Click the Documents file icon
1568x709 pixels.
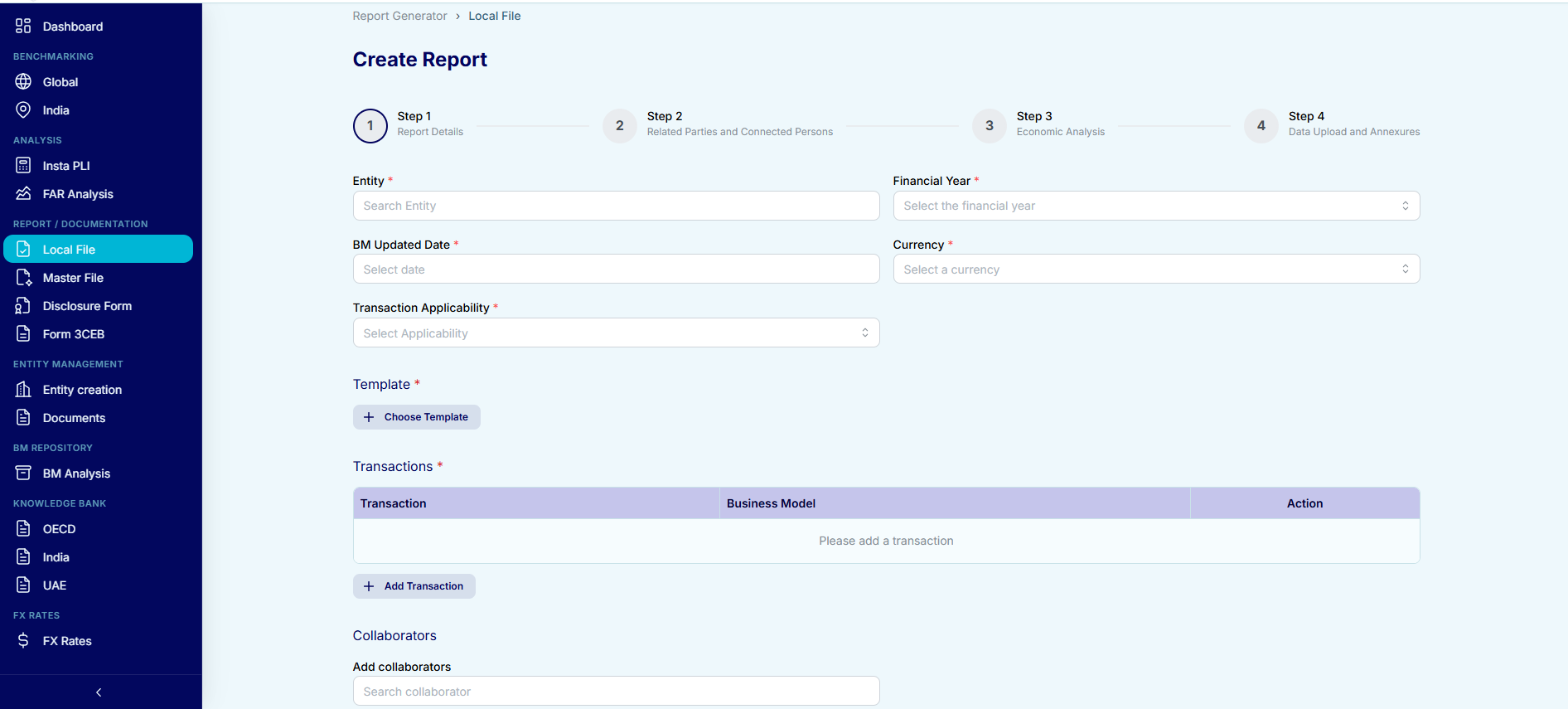pyautogui.click(x=23, y=417)
